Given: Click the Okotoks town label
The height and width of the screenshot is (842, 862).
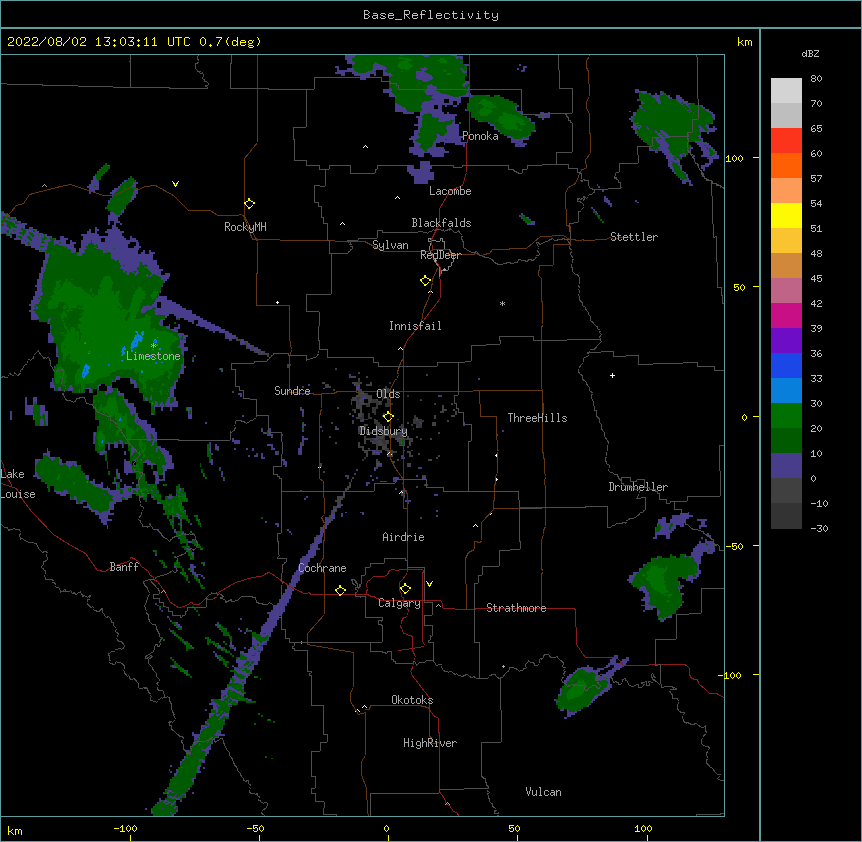Looking at the screenshot, I should coord(412,700).
